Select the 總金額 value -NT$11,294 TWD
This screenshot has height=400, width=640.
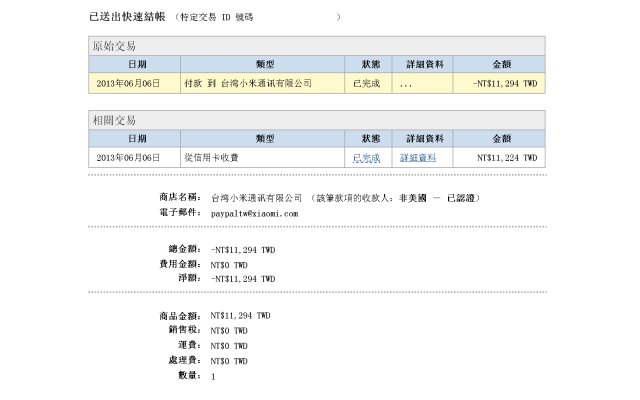[243, 250]
